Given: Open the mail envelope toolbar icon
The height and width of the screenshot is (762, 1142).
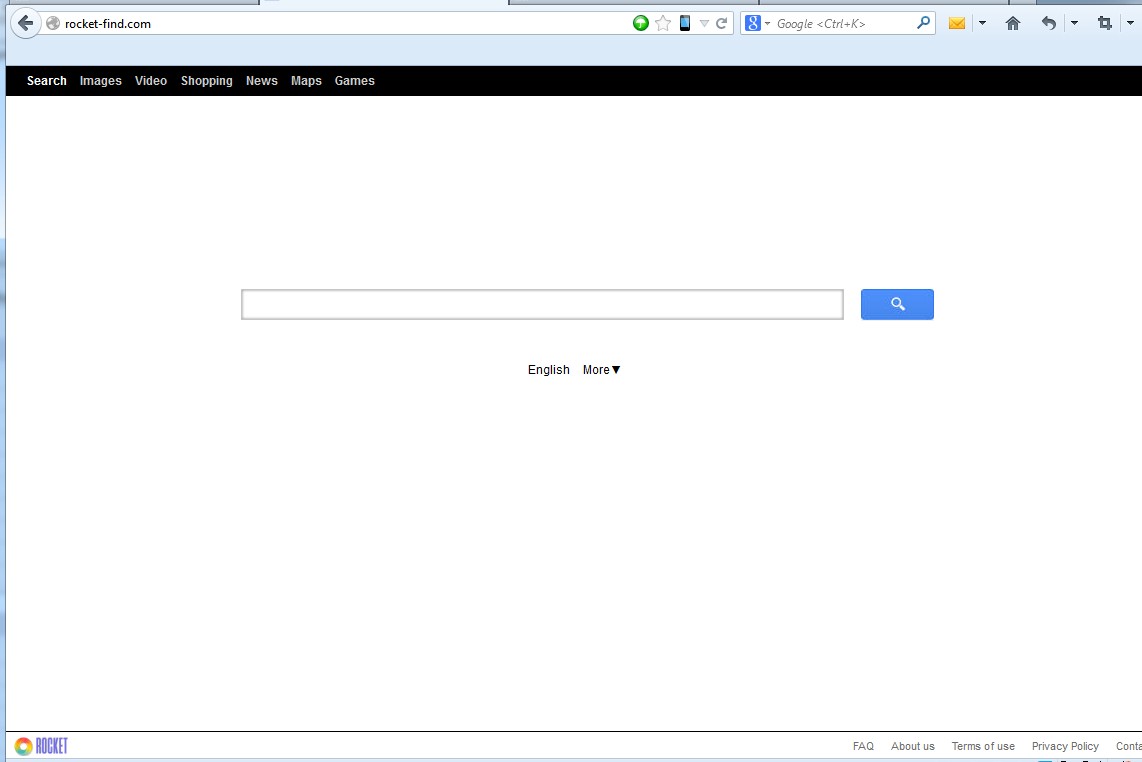Looking at the screenshot, I should [957, 23].
